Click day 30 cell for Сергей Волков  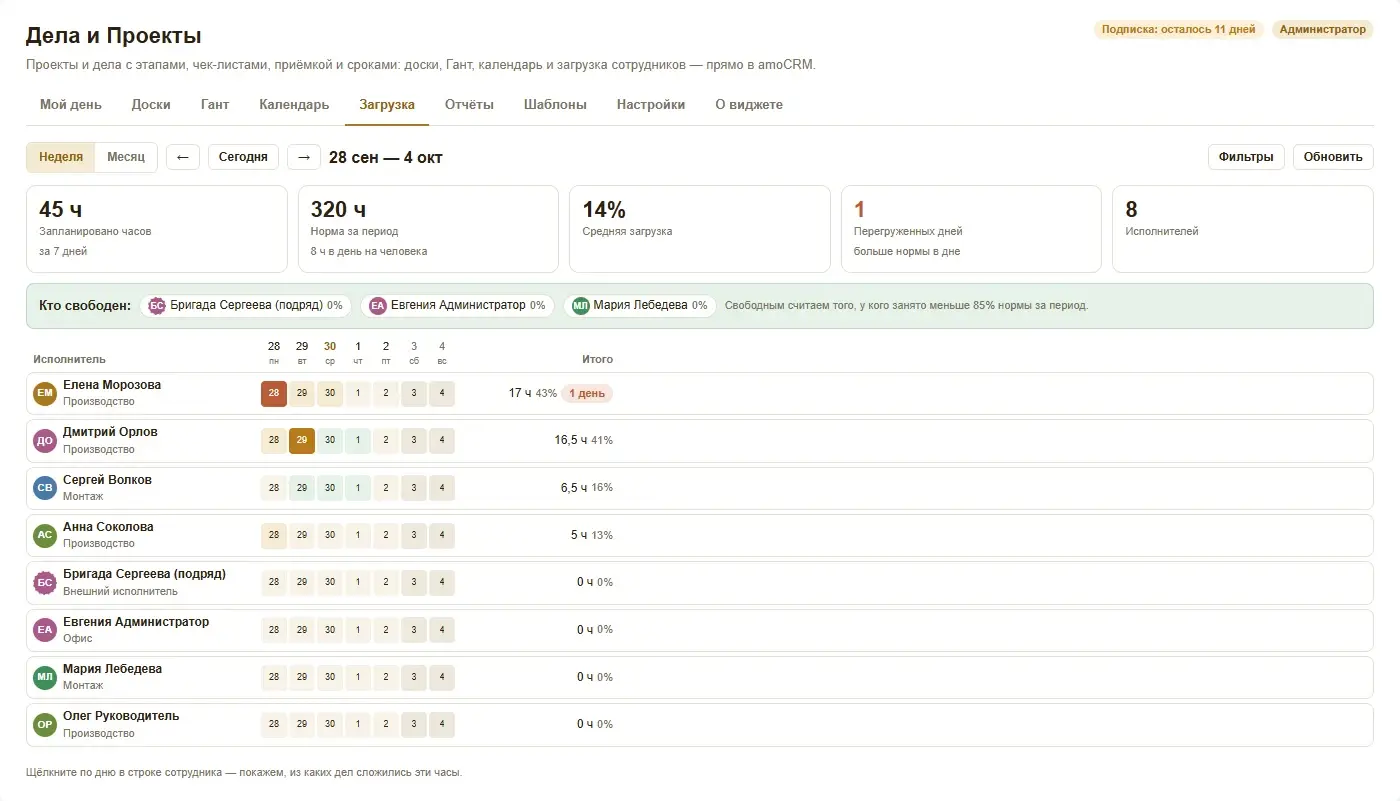click(330, 488)
